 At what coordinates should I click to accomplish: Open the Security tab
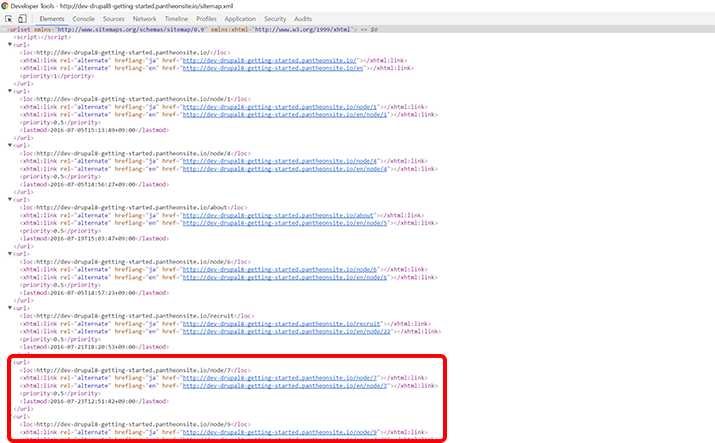(275, 19)
